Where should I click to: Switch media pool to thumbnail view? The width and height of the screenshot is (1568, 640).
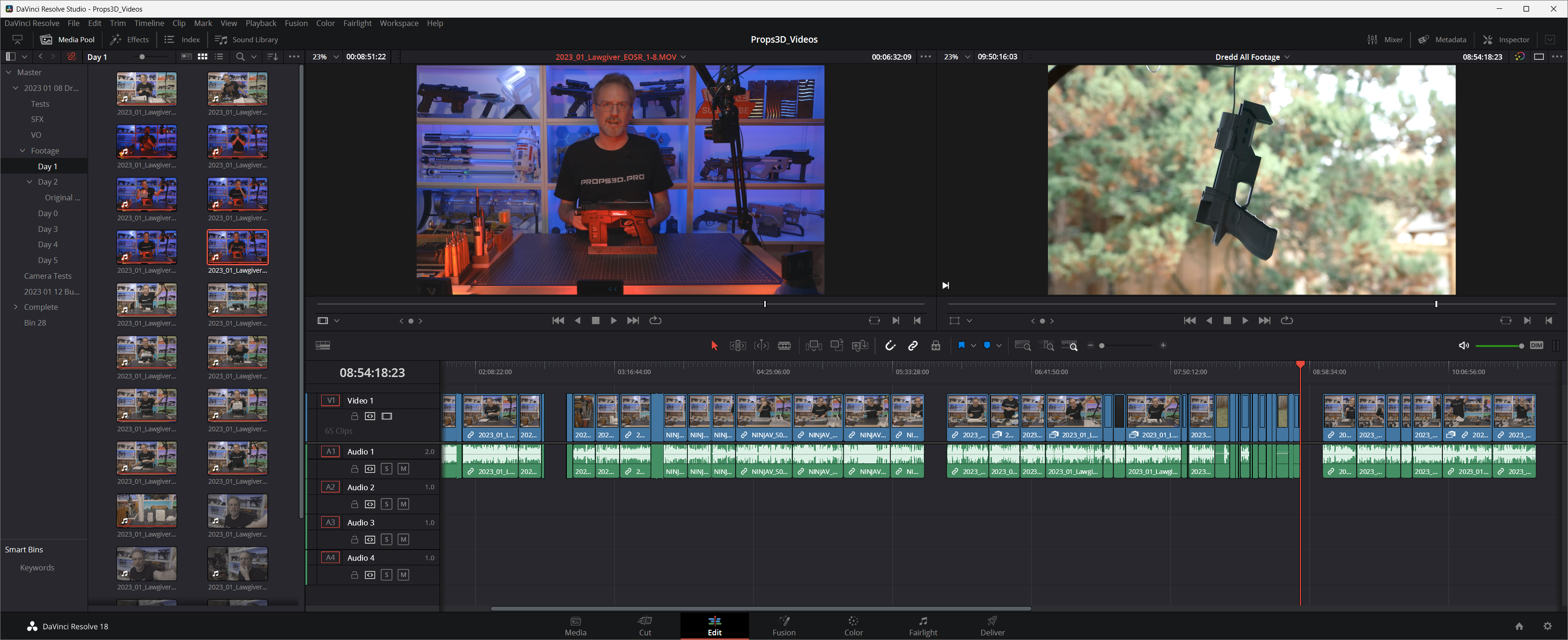point(203,57)
